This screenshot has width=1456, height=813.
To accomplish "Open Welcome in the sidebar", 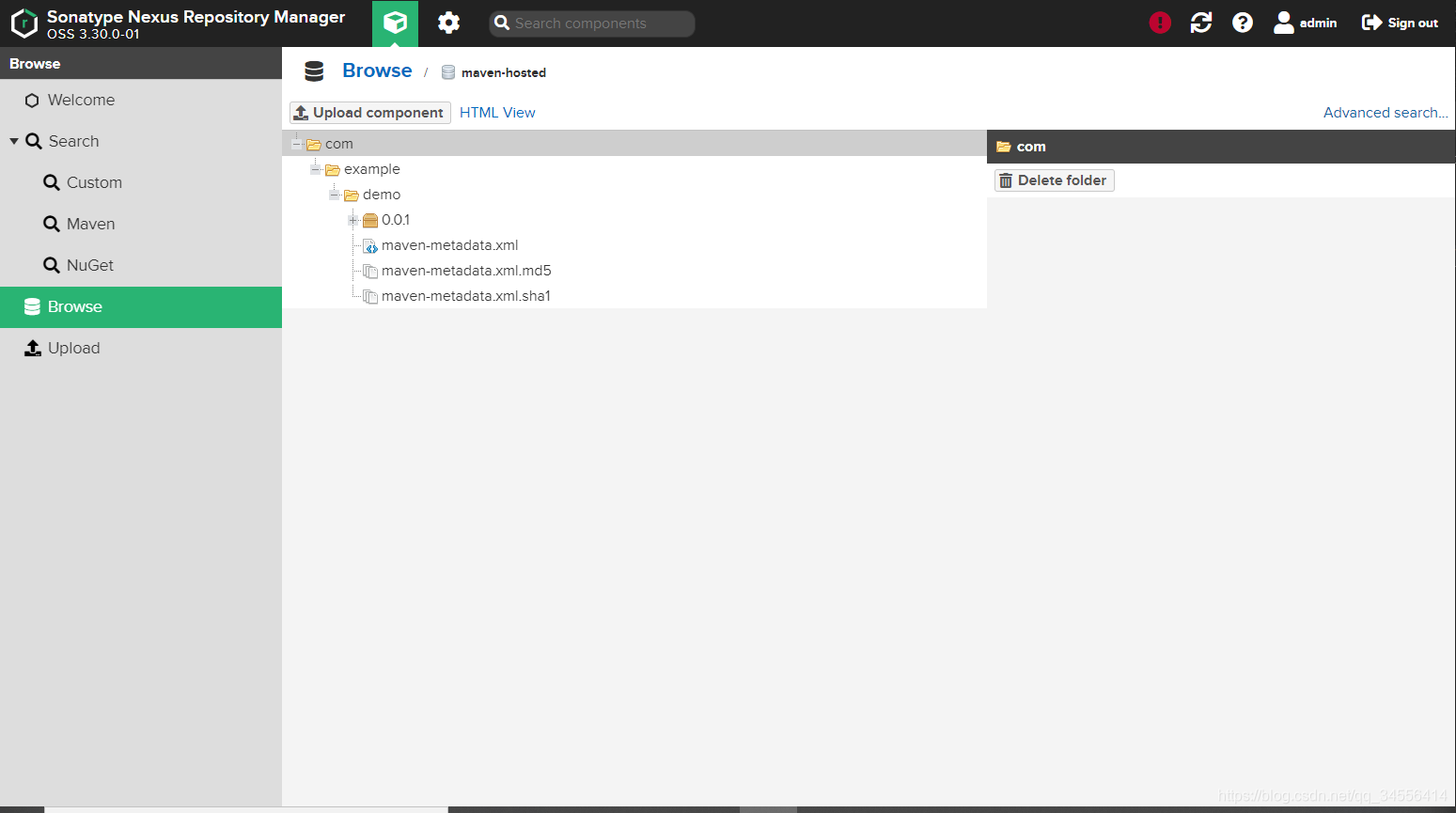I will click(x=141, y=100).
